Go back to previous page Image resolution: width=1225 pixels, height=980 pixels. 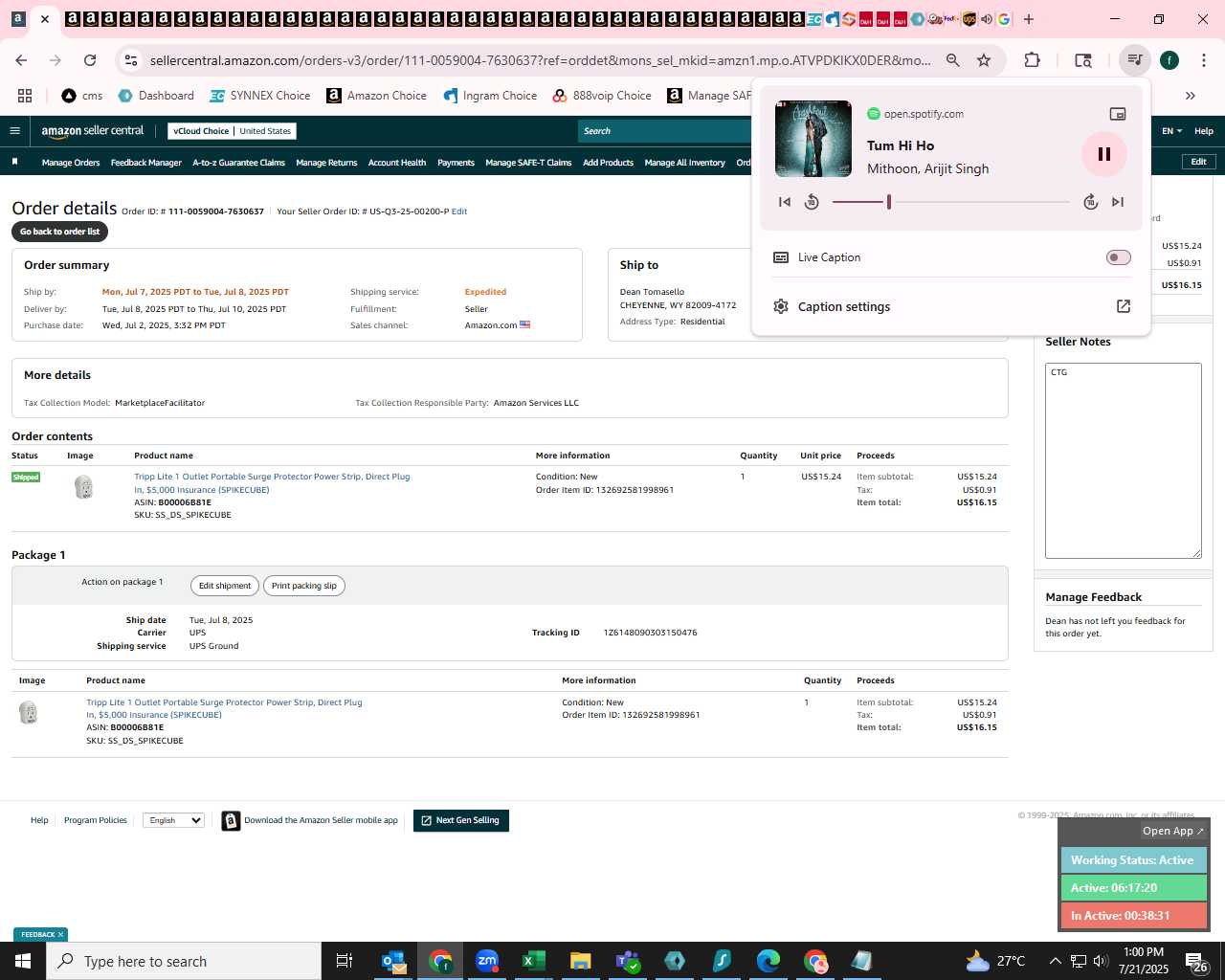pyautogui.click(x=21, y=60)
